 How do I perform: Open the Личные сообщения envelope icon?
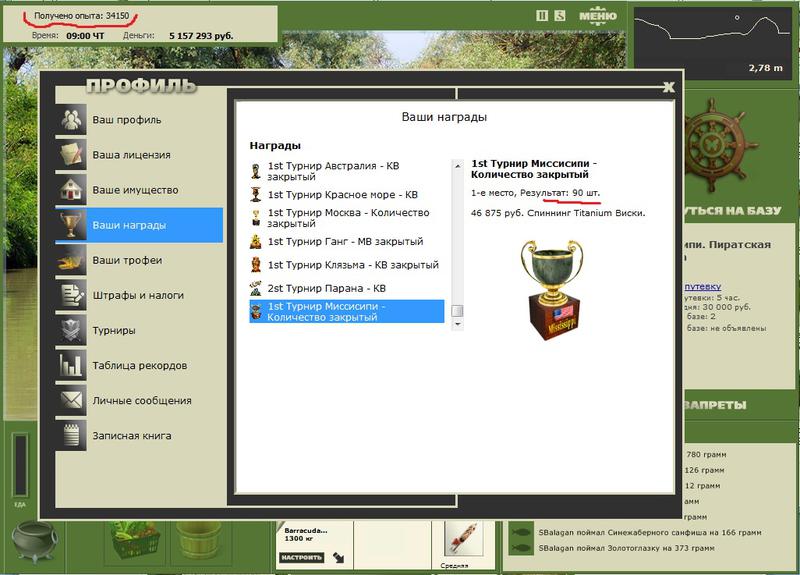click(x=71, y=401)
